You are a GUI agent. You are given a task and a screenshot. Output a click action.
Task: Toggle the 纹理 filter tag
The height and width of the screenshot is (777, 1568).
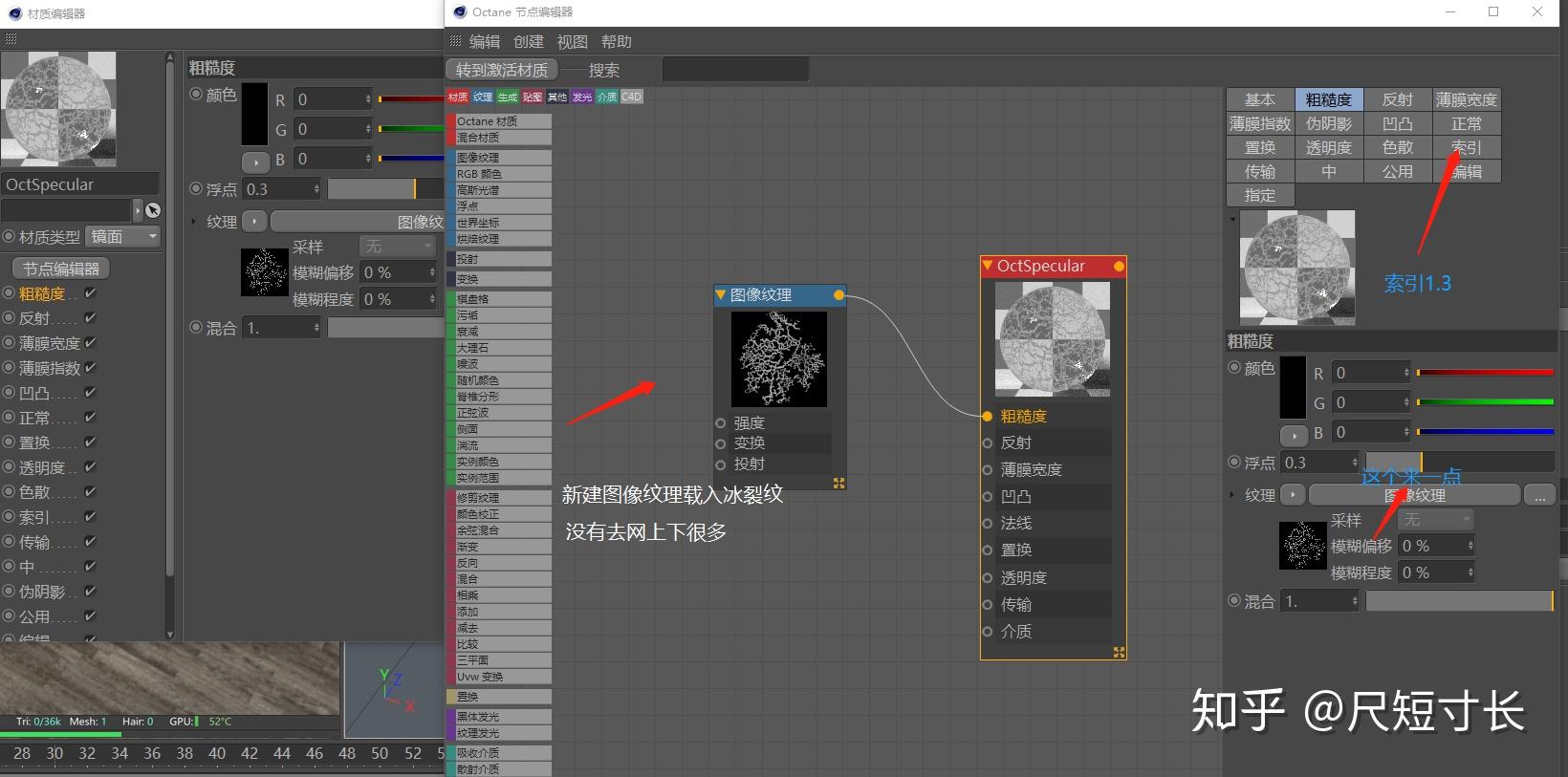(x=483, y=97)
